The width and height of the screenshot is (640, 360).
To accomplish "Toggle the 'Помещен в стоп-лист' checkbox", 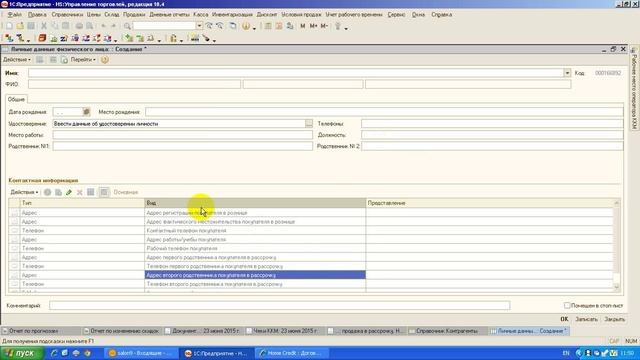I will pyautogui.click(x=567, y=305).
